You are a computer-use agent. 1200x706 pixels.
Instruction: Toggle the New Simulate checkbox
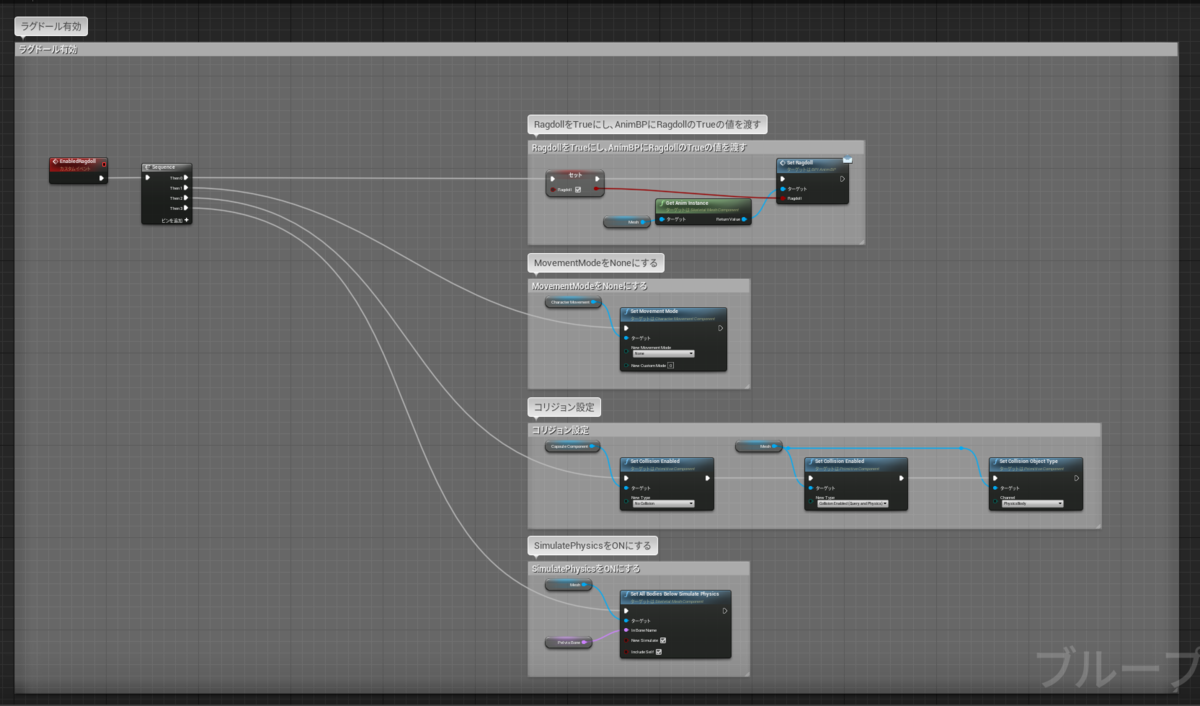coord(663,641)
